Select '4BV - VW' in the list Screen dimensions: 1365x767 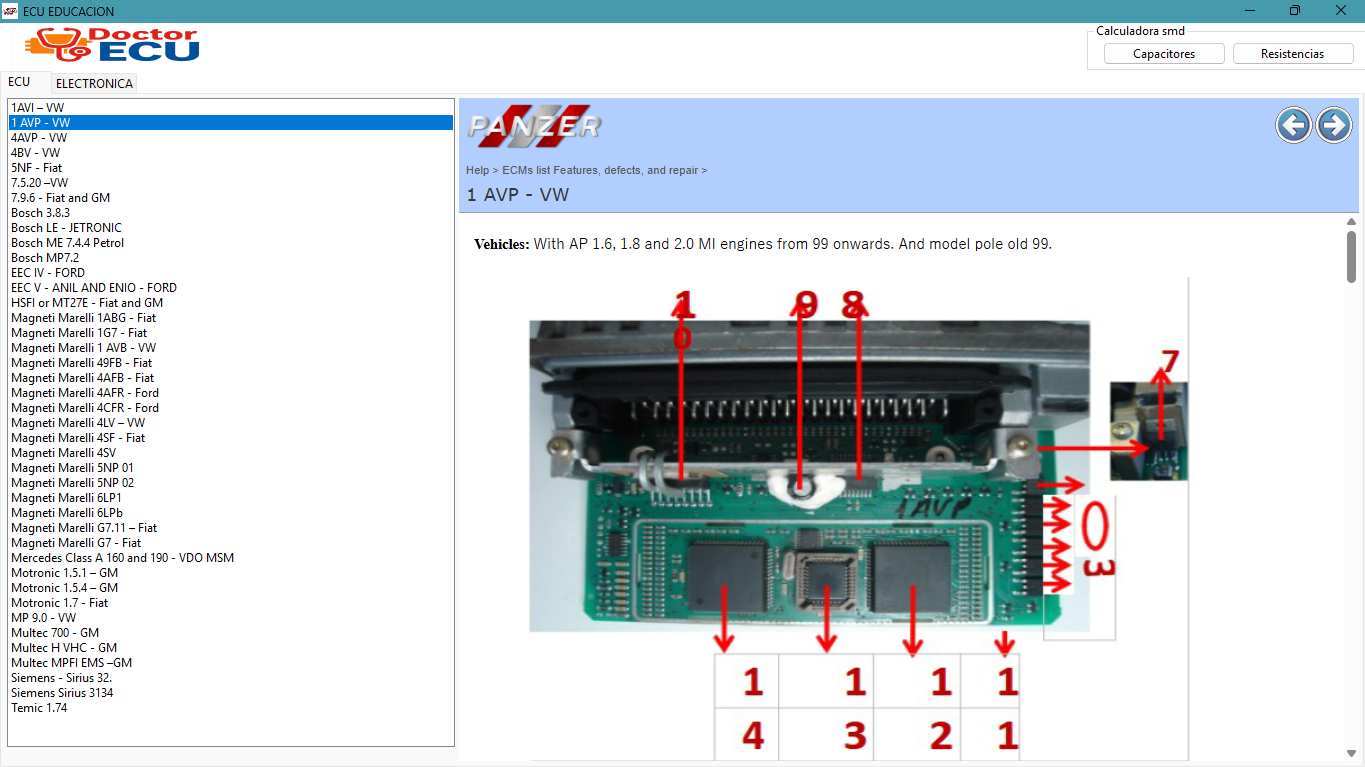tap(231, 152)
